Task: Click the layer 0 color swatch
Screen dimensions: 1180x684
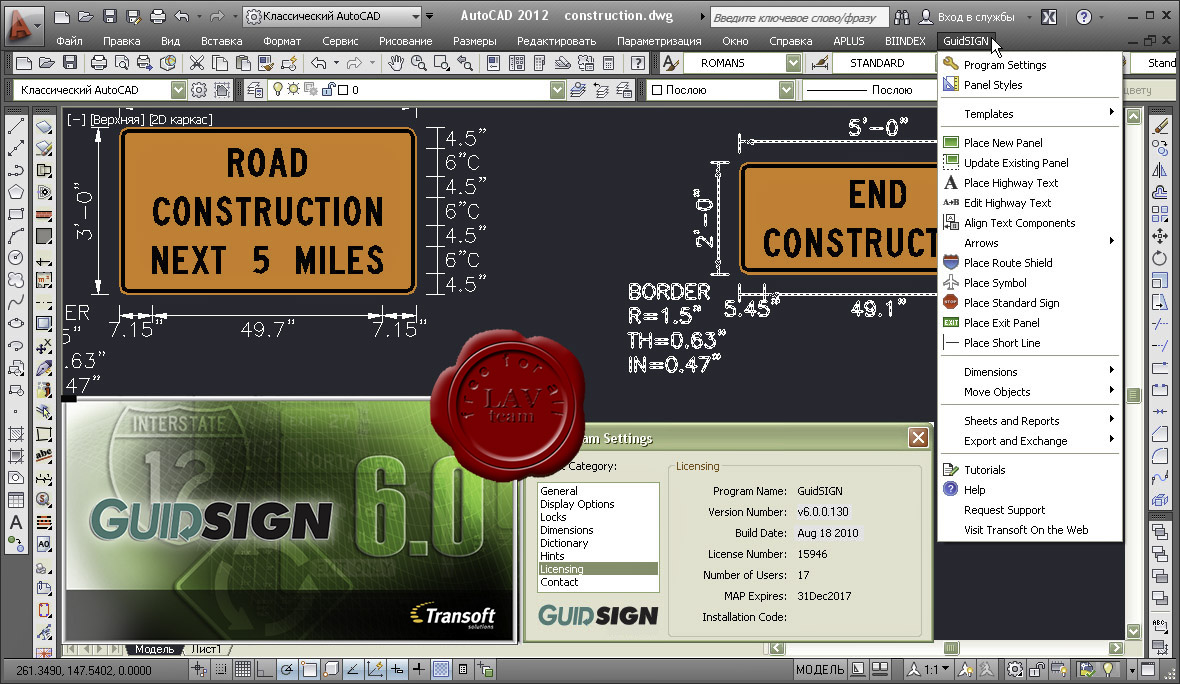Action: [x=343, y=90]
